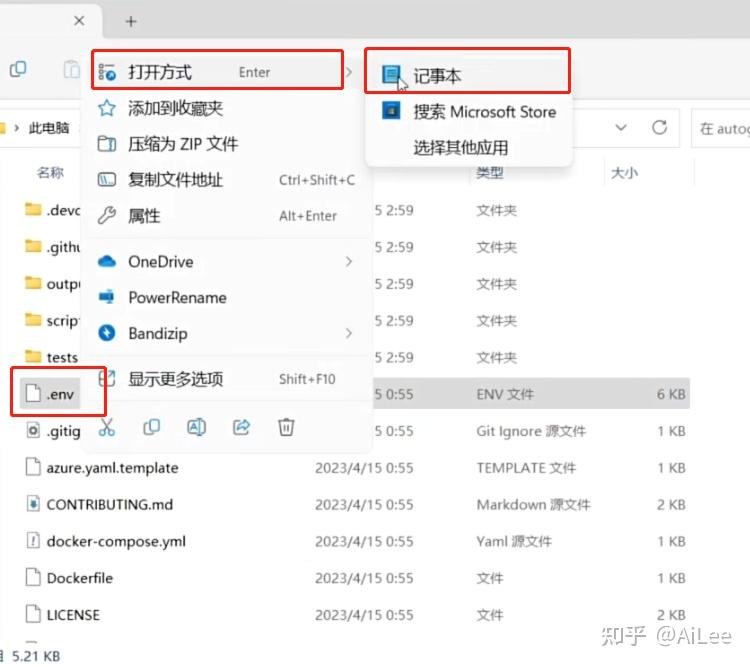Viewport: 750px width, 667px height.
Task: Select the docker-compose.yml file
Action: (x=116, y=541)
